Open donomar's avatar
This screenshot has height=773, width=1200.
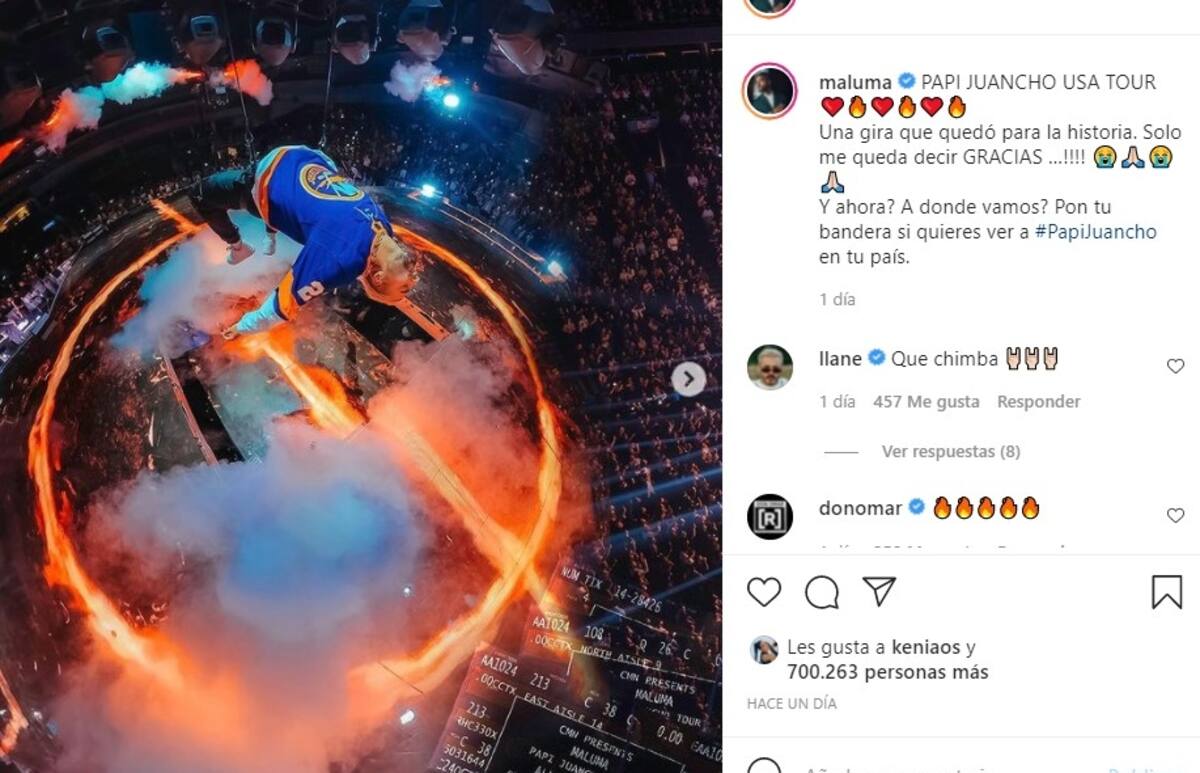click(x=770, y=517)
